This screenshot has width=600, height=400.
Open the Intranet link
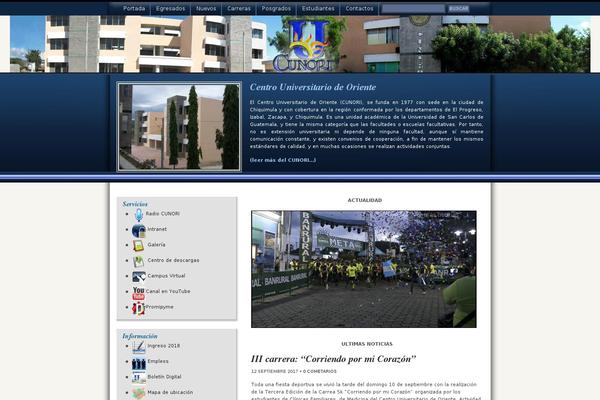pos(157,229)
